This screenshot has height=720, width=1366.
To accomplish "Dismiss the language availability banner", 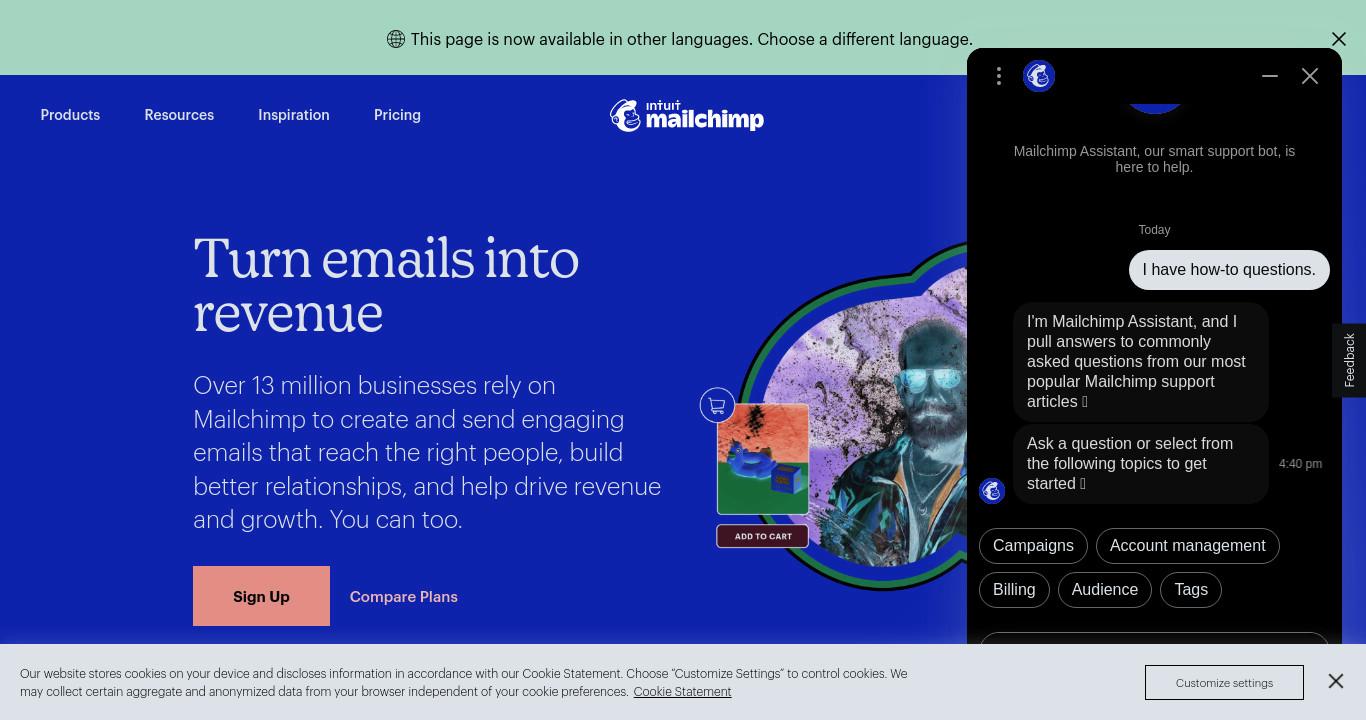I will click(1339, 39).
